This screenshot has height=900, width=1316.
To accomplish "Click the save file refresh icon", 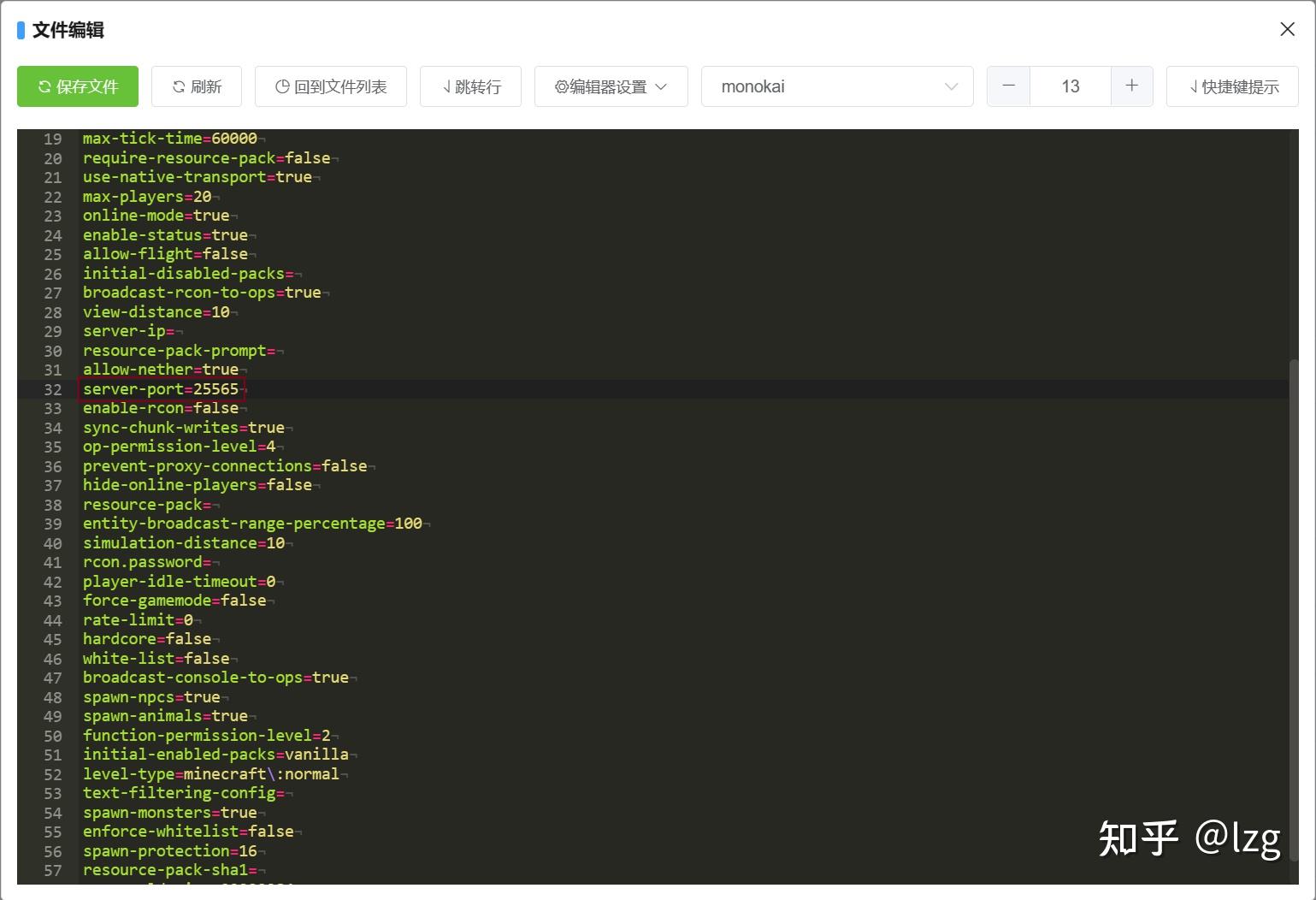I will click(44, 86).
